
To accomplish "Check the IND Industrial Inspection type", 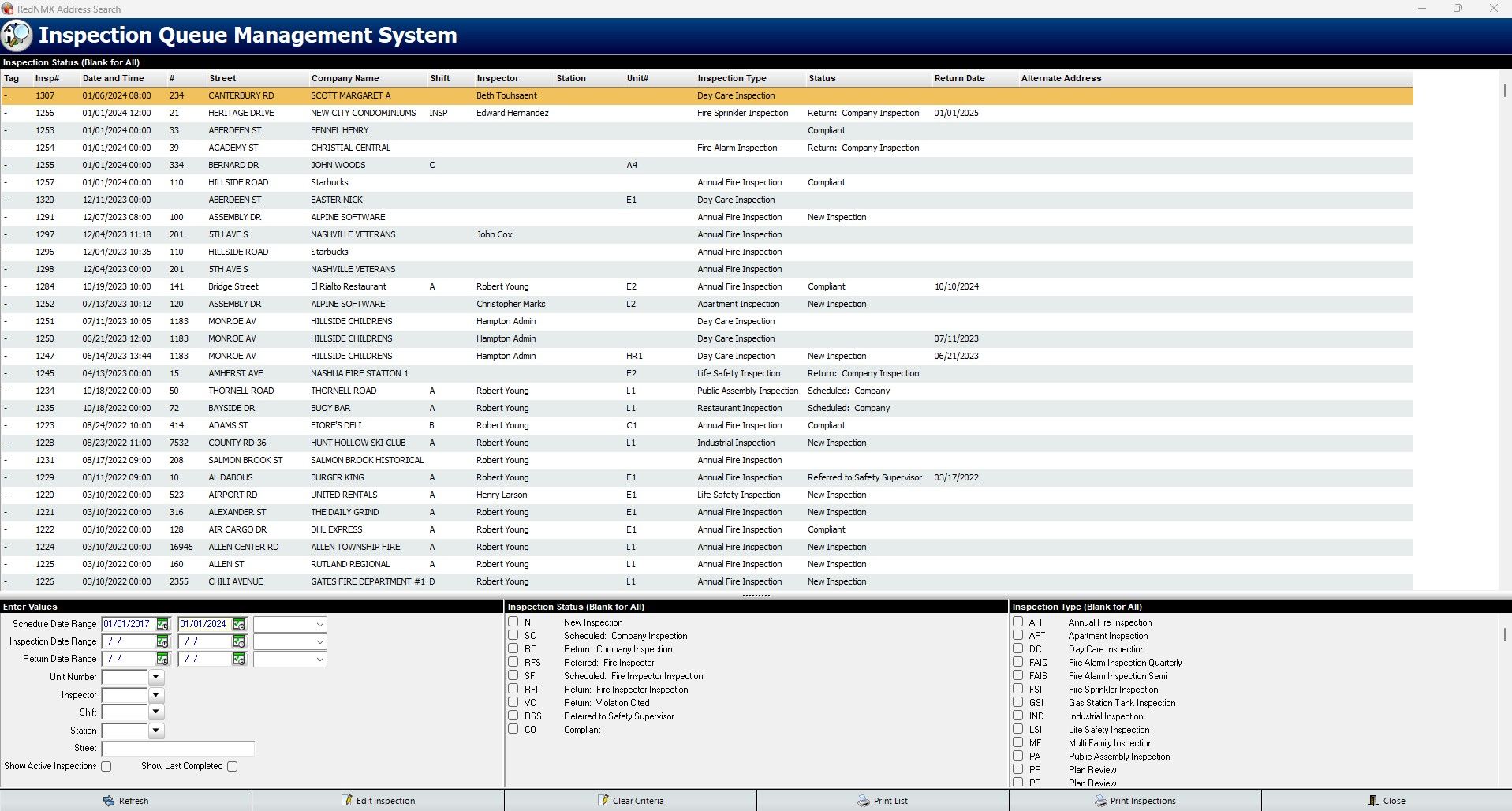I will (1018, 716).
